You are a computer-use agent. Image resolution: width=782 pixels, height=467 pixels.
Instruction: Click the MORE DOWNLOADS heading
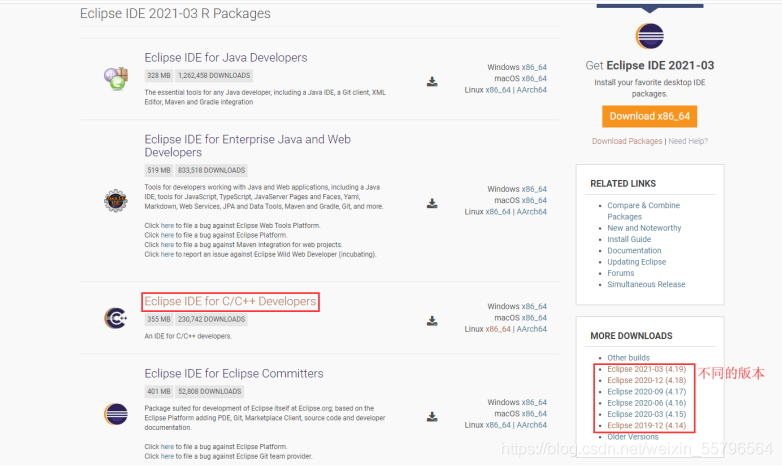point(631,336)
